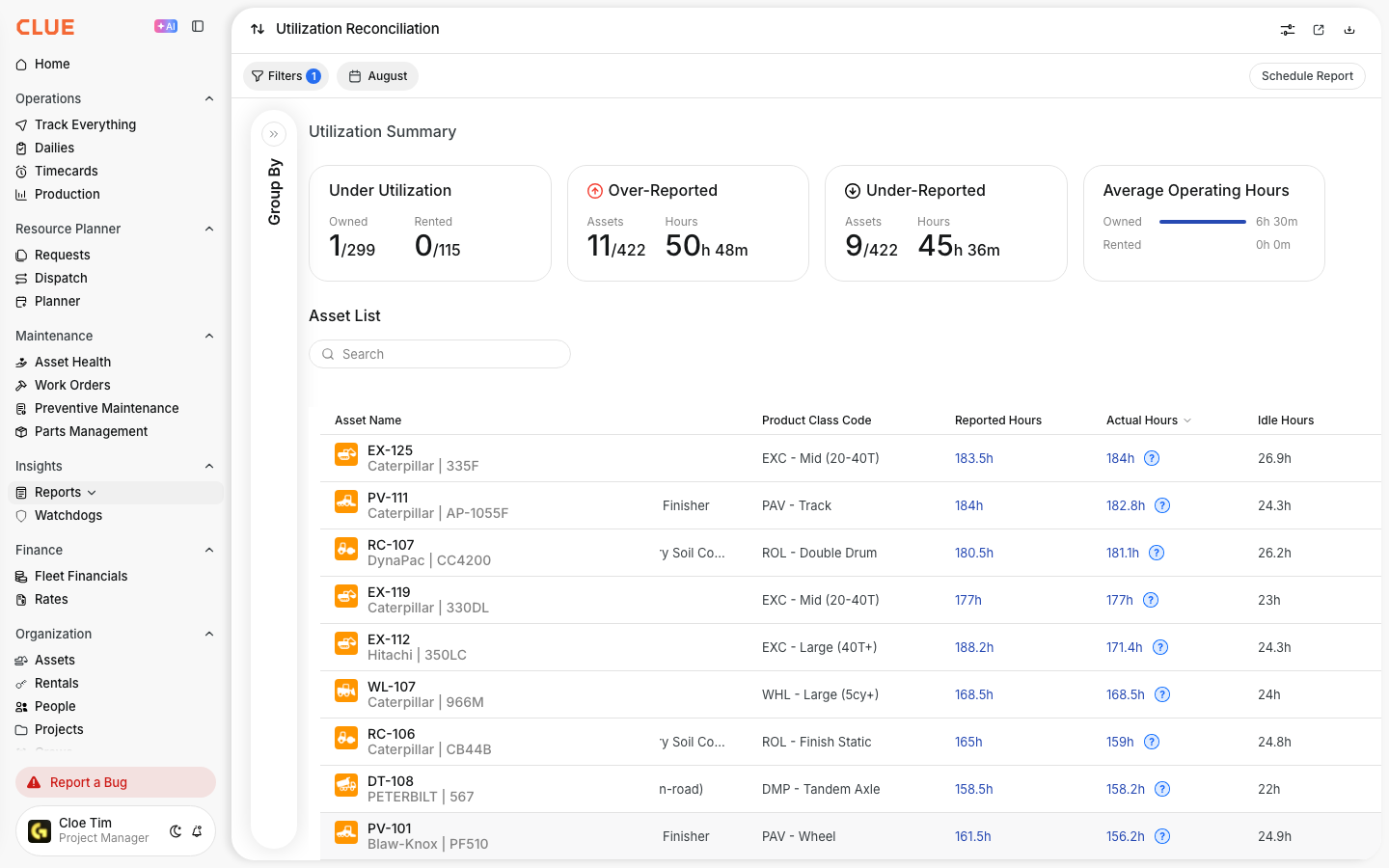Image resolution: width=1389 pixels, height=868 pixels.
Task: Open notifications bell icon
Action: 197,831
